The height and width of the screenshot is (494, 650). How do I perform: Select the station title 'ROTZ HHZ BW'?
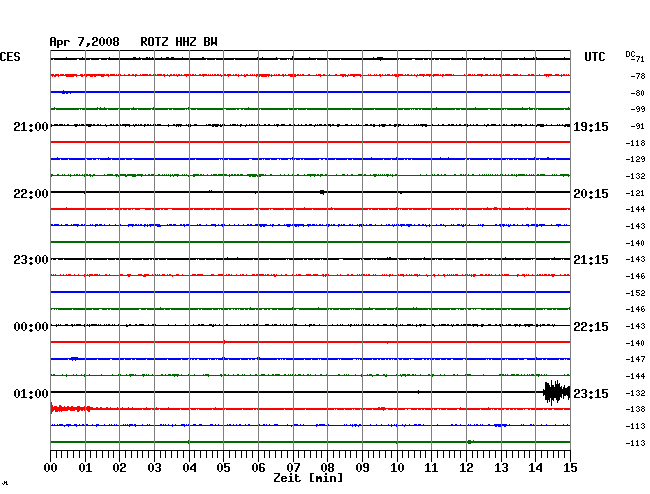pyautogui.click(x=179, y=42)
